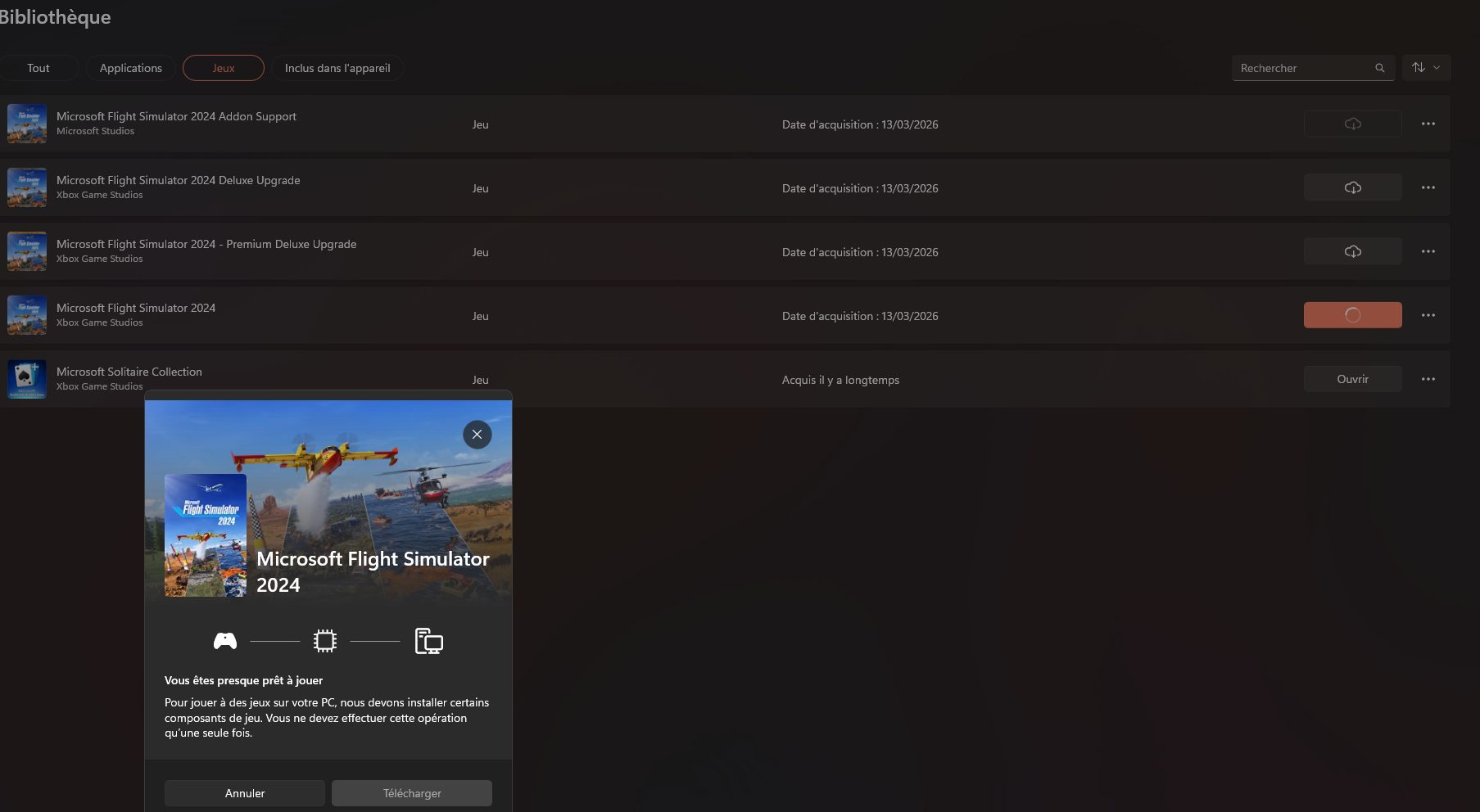Open more options for Solitaire Collection row
Screen dimensions: 1480x812
pyautogui.click(x=1428, y=379)
